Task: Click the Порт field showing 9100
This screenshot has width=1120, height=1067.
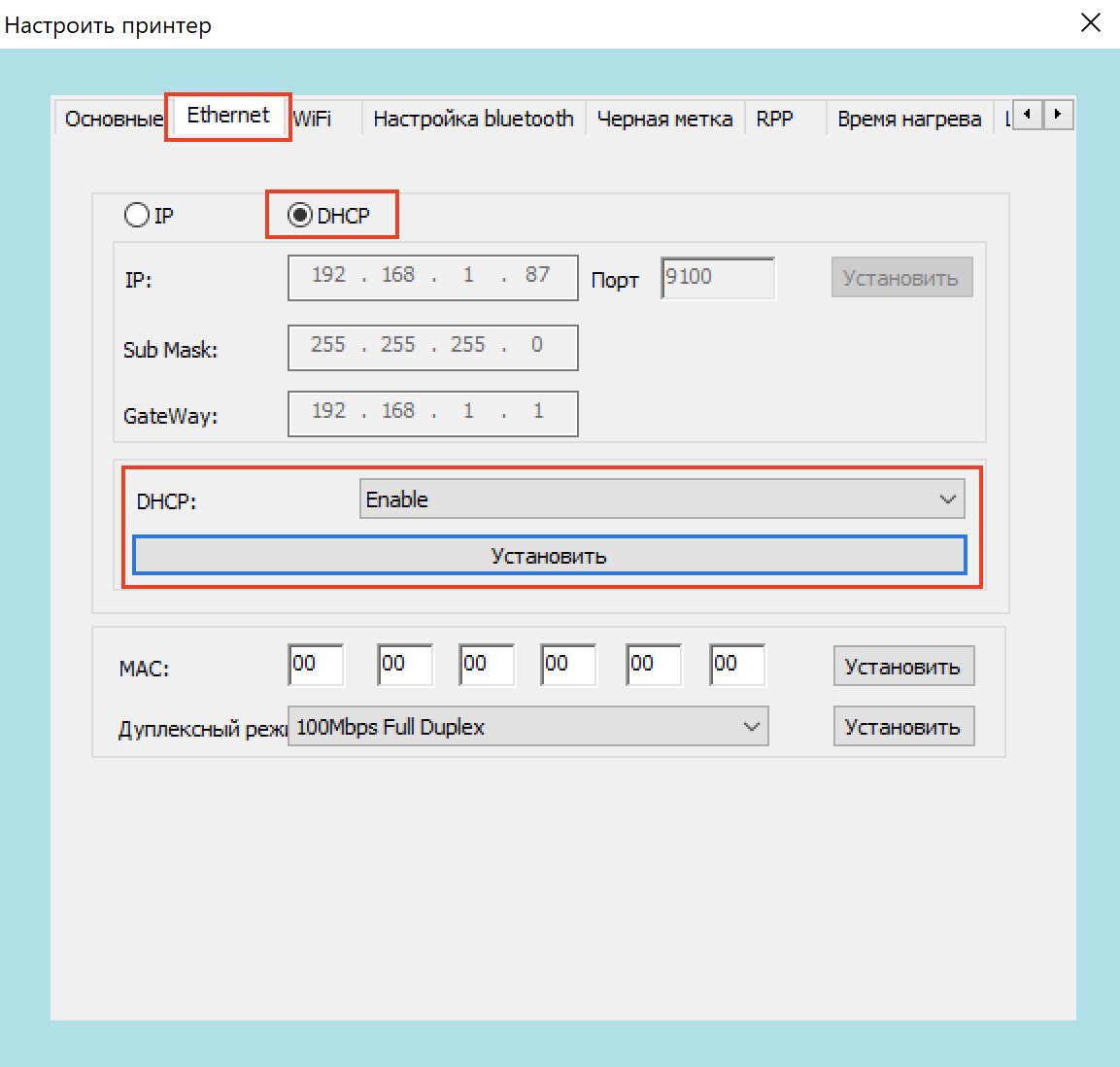Action: pos(717,278)
